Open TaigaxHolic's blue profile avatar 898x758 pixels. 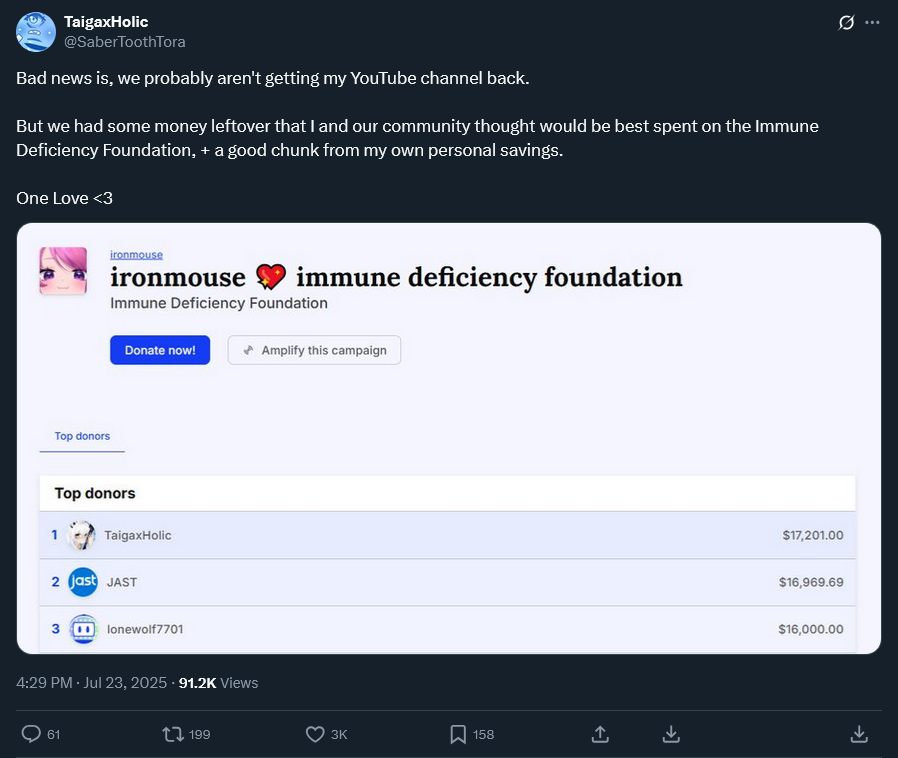tap(36, 32)
